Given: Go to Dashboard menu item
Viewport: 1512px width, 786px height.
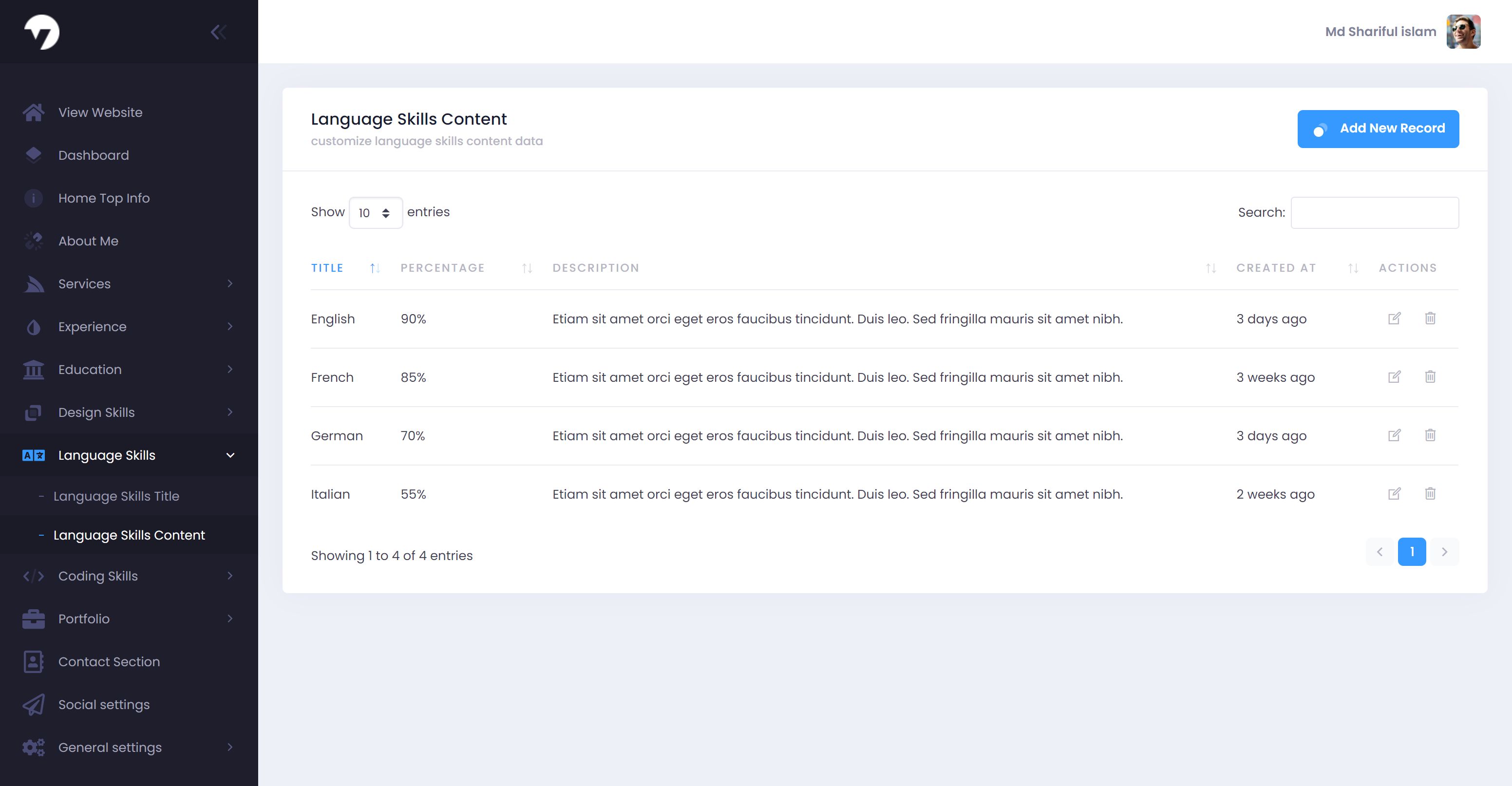Looking at the screenshot, I should point(129,155).
